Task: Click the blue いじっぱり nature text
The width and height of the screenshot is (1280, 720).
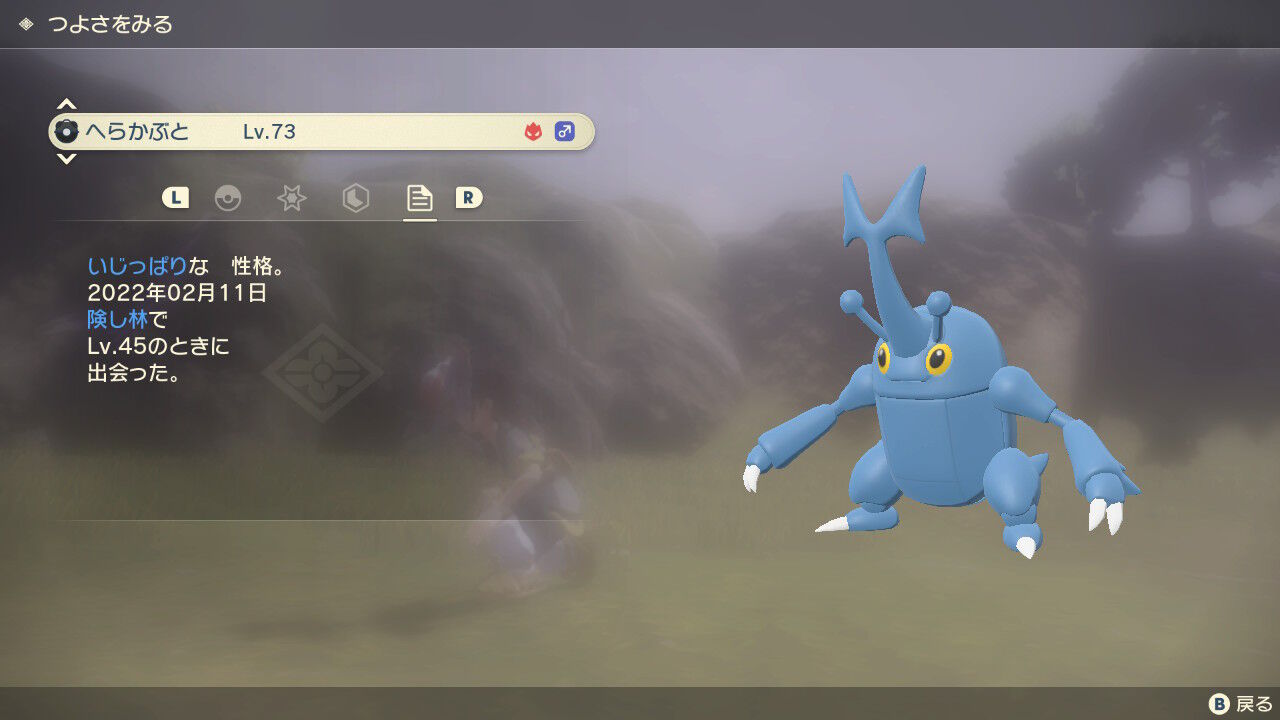Action: coord(137,266)
